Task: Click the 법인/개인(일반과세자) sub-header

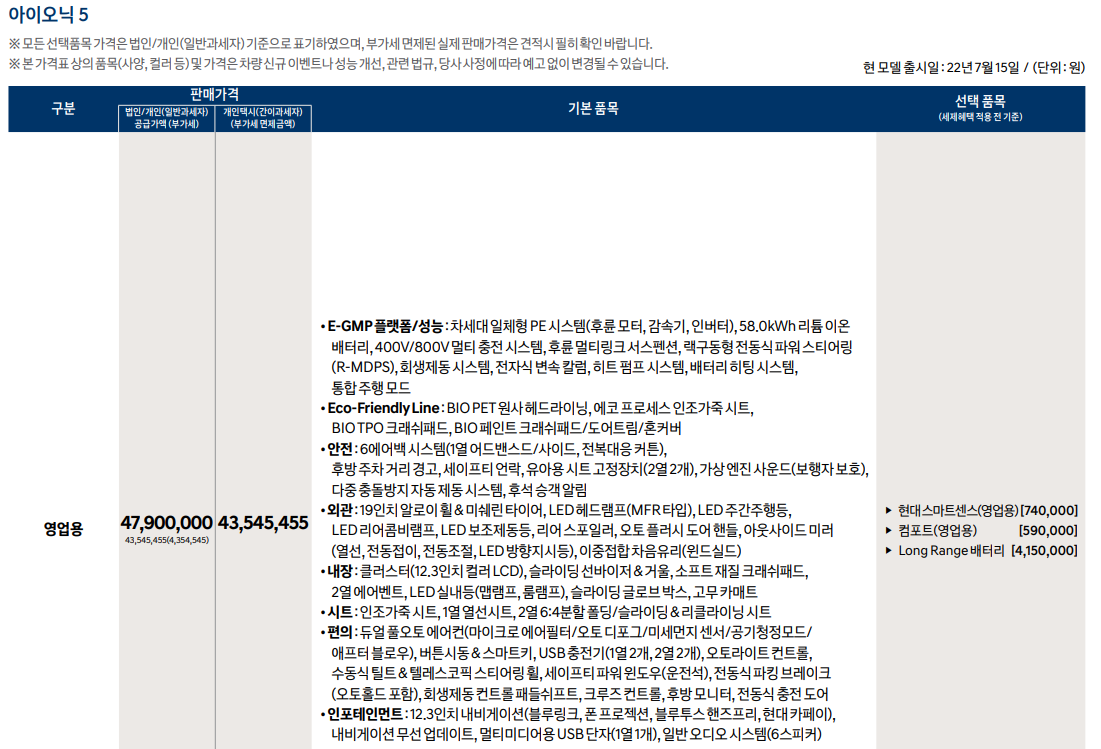Action: (x=166, y=112)
